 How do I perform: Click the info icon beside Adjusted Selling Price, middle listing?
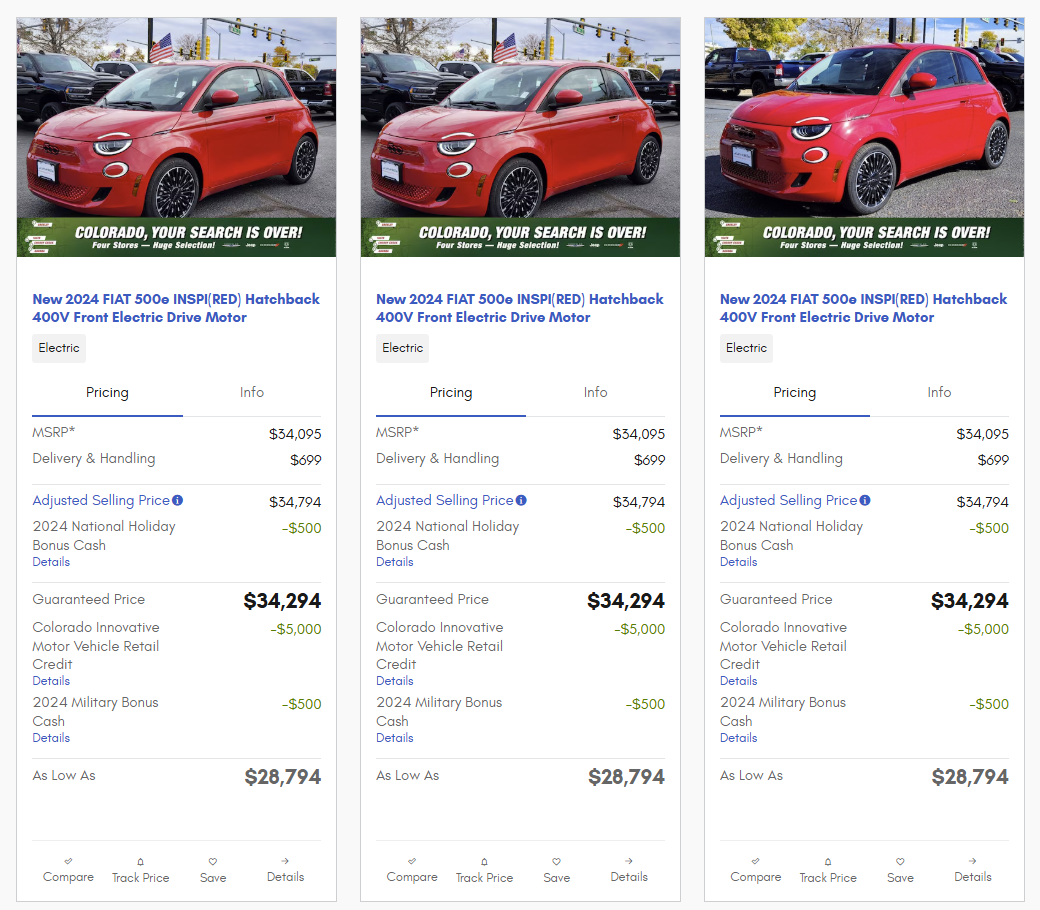(x=521, y=500)
